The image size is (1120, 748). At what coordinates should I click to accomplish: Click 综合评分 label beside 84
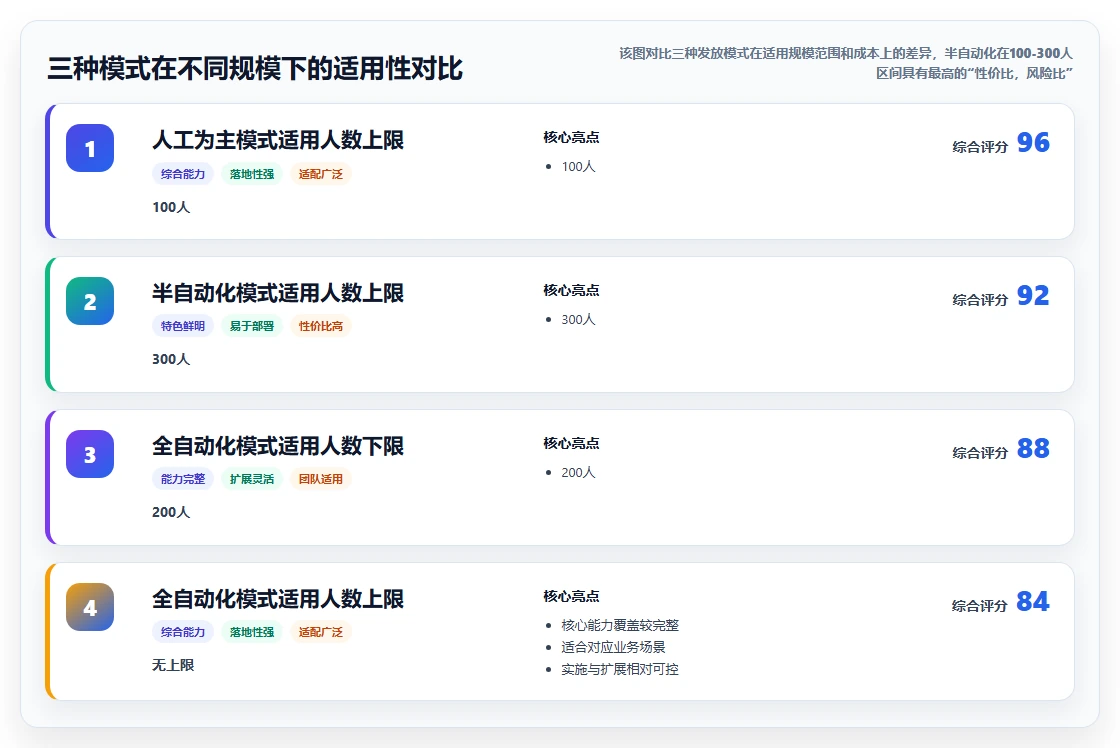click(x=980, y=606)
